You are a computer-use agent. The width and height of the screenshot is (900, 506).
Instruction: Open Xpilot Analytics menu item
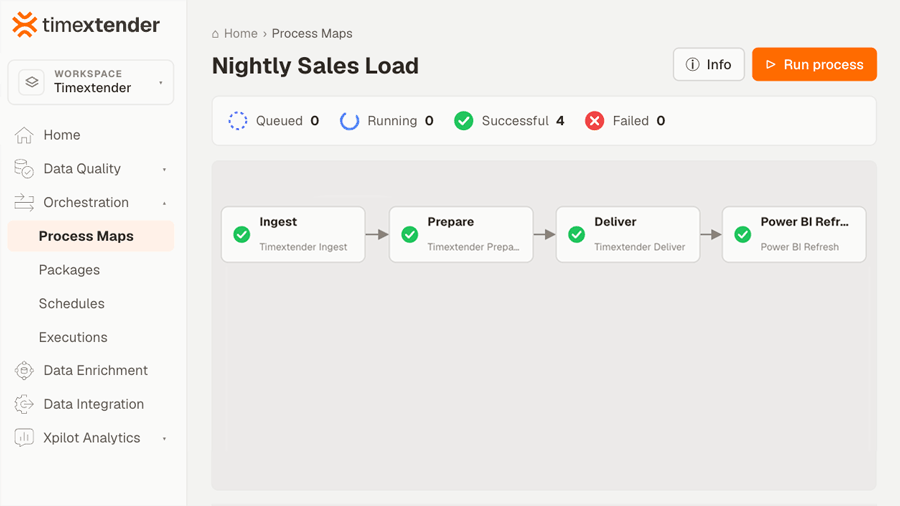pos(92,438)
